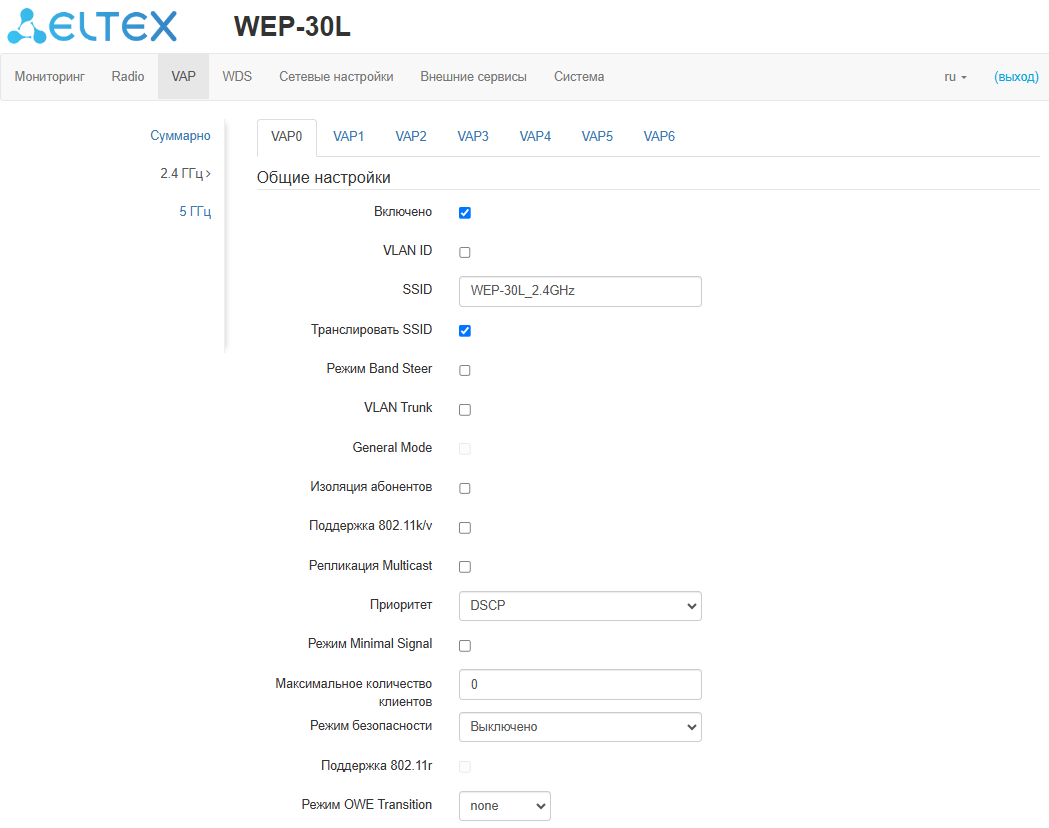Click the SSID text field
1049x828 pixels.
(x=580, y=291)
